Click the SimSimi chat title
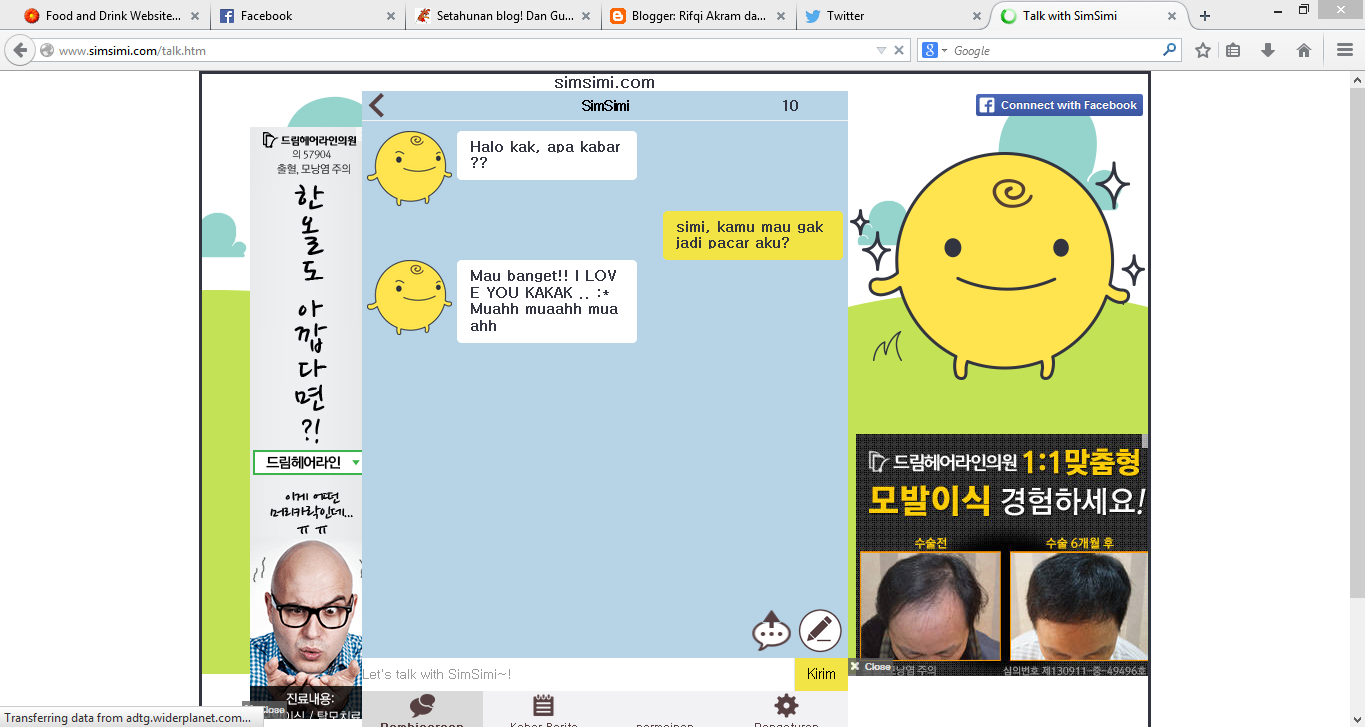 (605, 106)
